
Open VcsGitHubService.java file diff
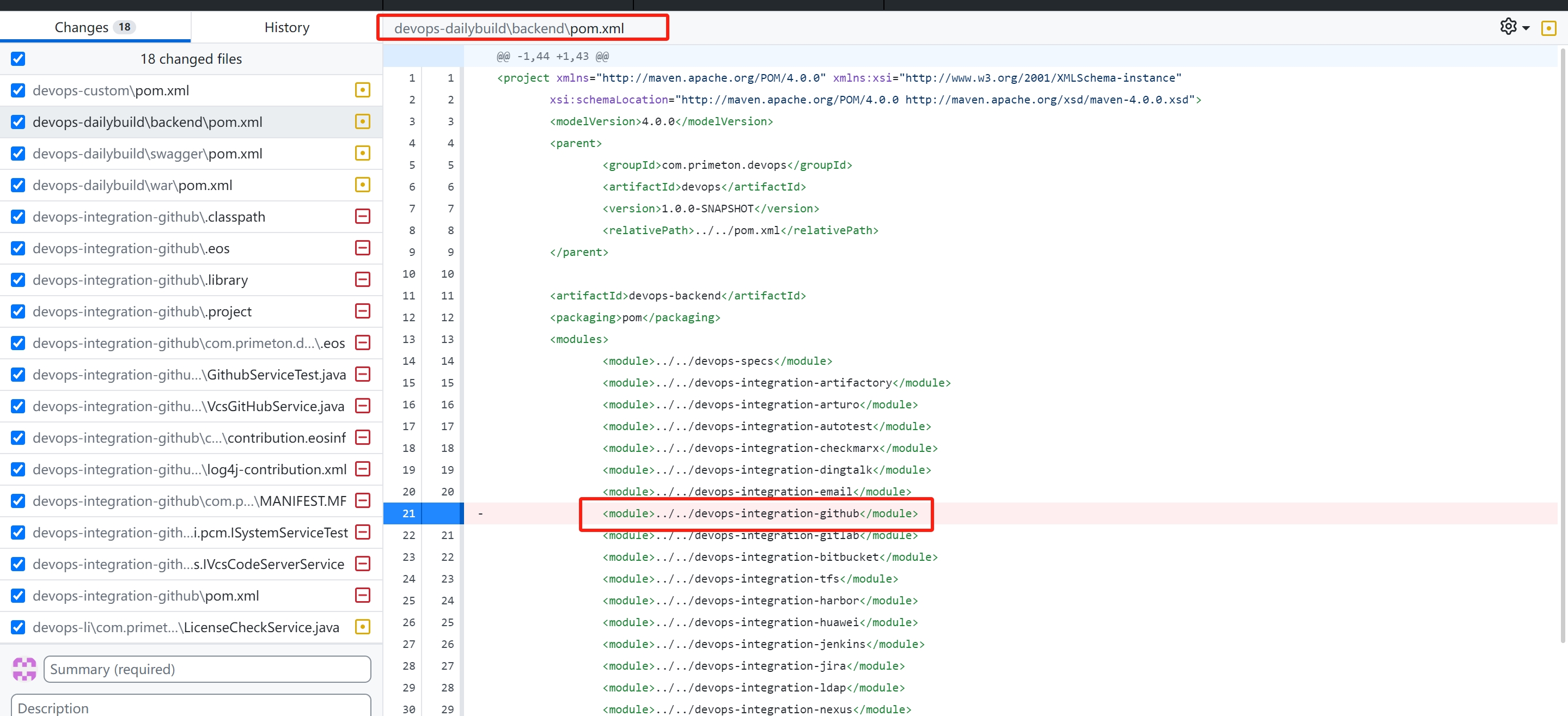point(188,406)
